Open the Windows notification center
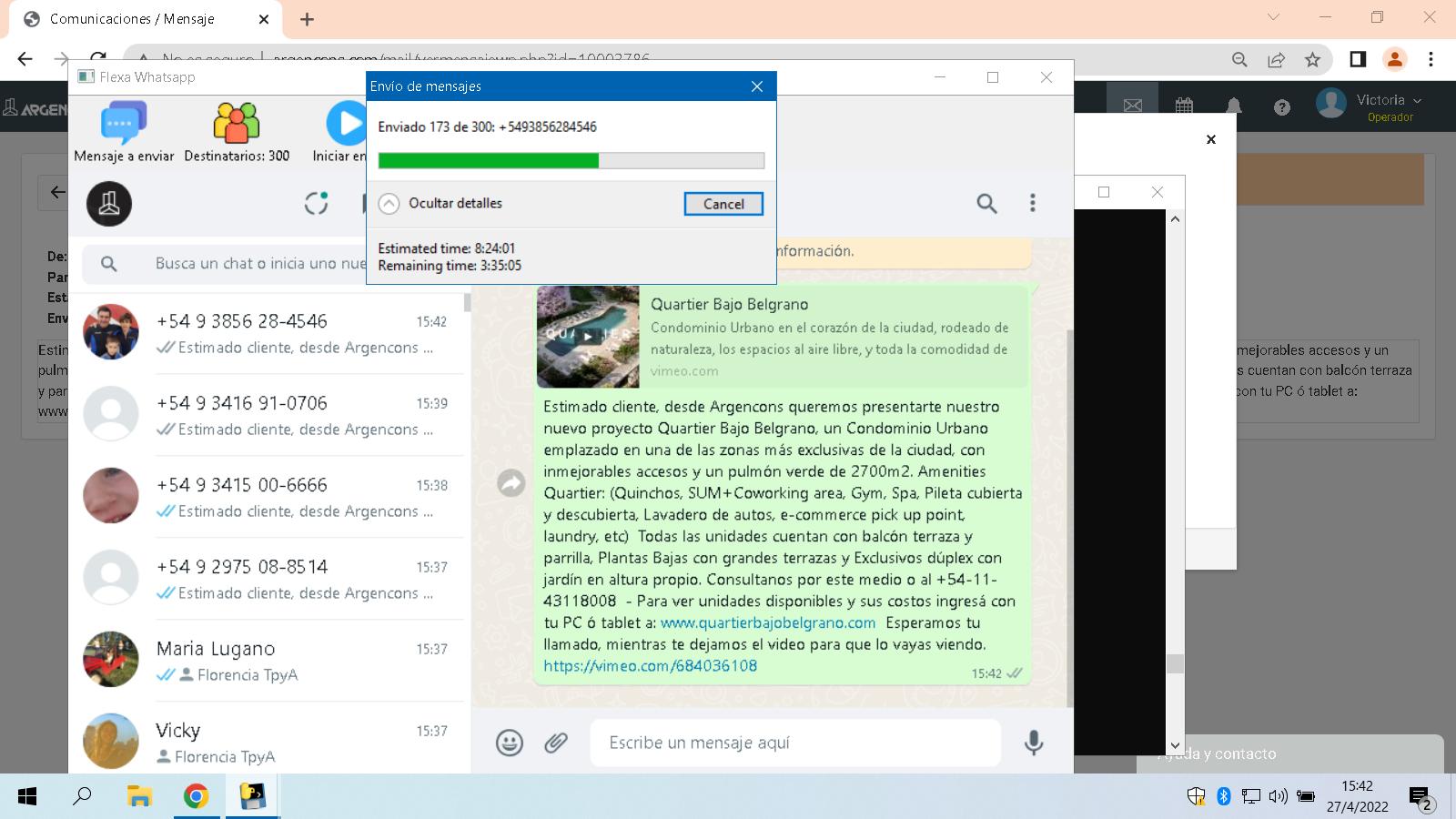This screenshot has width=1456, height=819. click(1421, 798)
